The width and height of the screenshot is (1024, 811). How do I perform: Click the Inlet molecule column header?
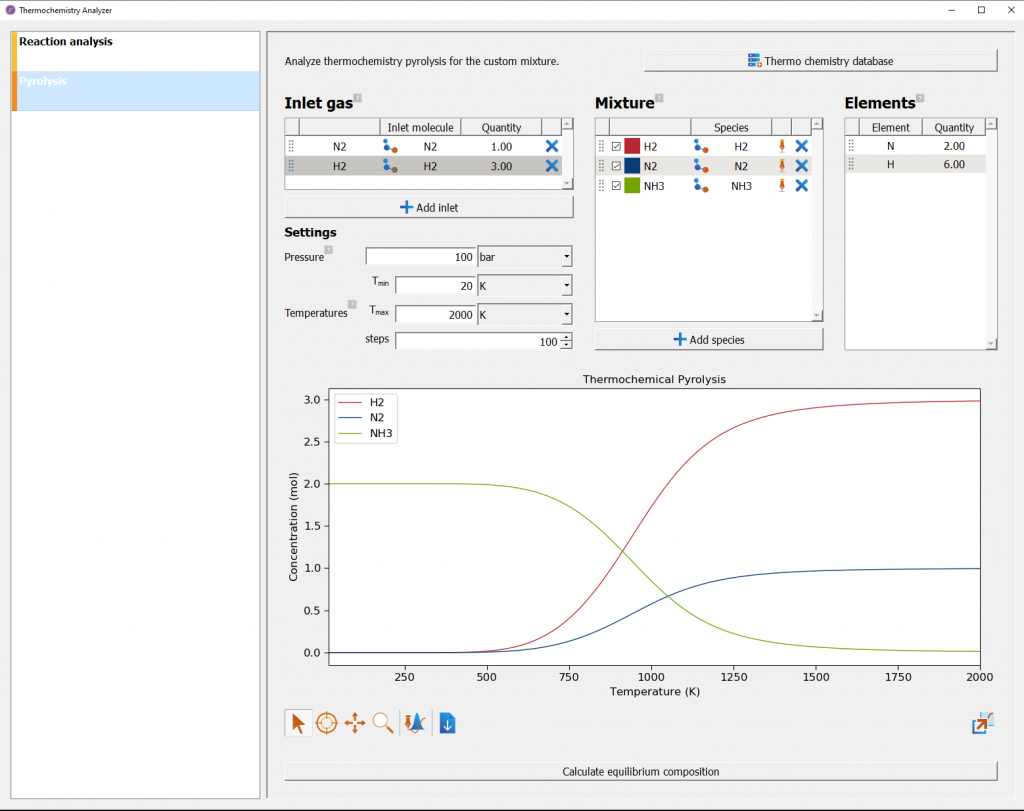pos(421,127)
